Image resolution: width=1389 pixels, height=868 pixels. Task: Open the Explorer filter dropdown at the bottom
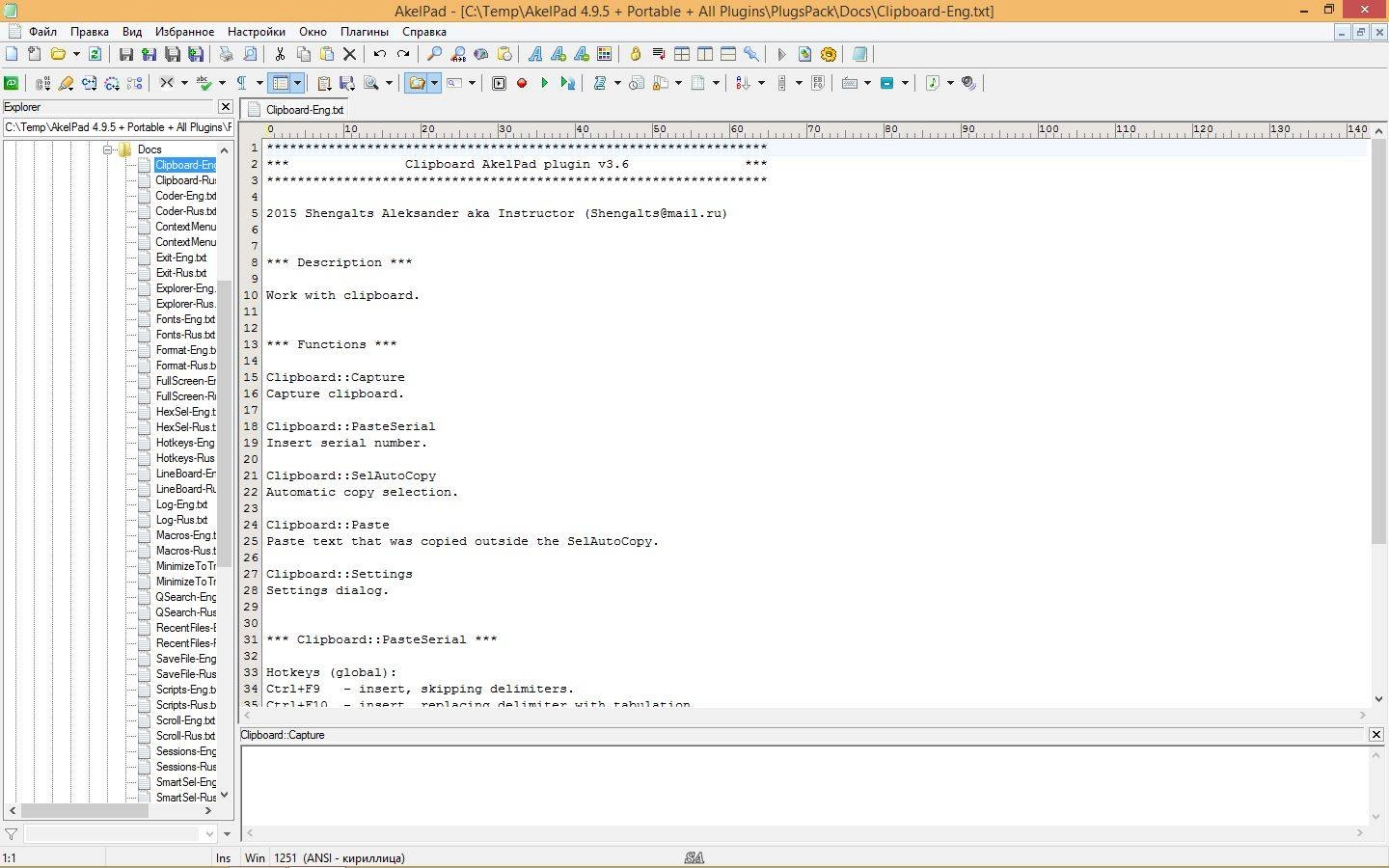coord(208,834)
